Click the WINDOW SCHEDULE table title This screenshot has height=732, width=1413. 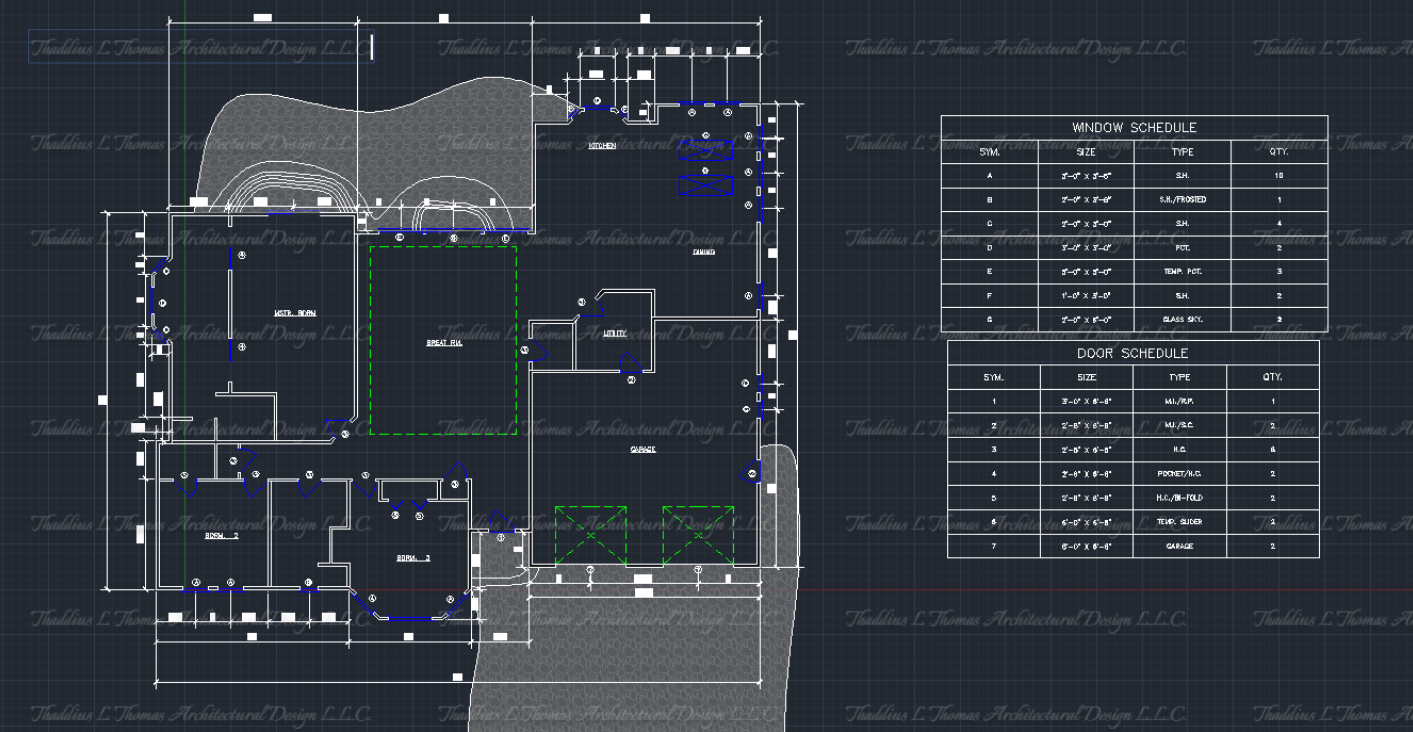(x=1134, y=128)
